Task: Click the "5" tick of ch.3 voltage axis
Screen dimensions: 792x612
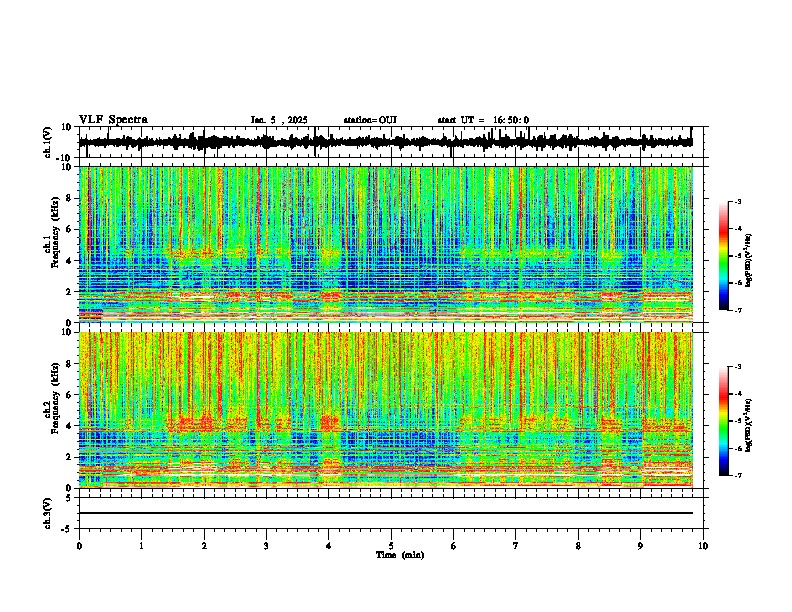Action: [69, 498]
